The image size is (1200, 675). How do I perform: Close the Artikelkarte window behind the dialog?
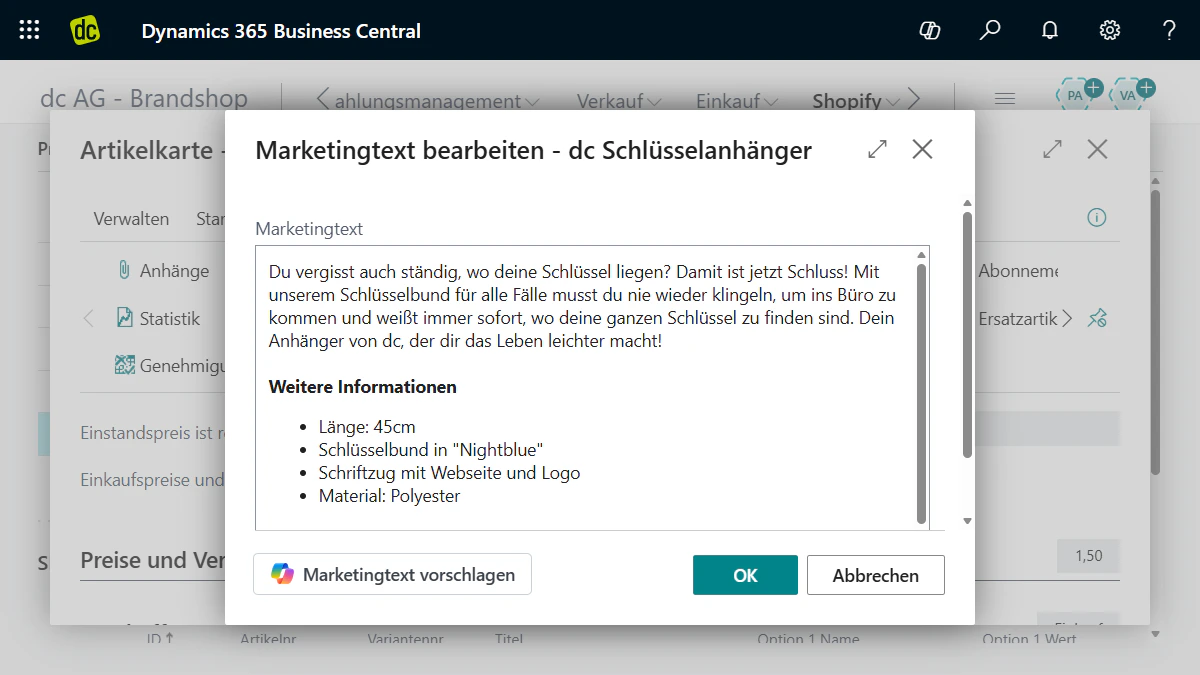1097,150
